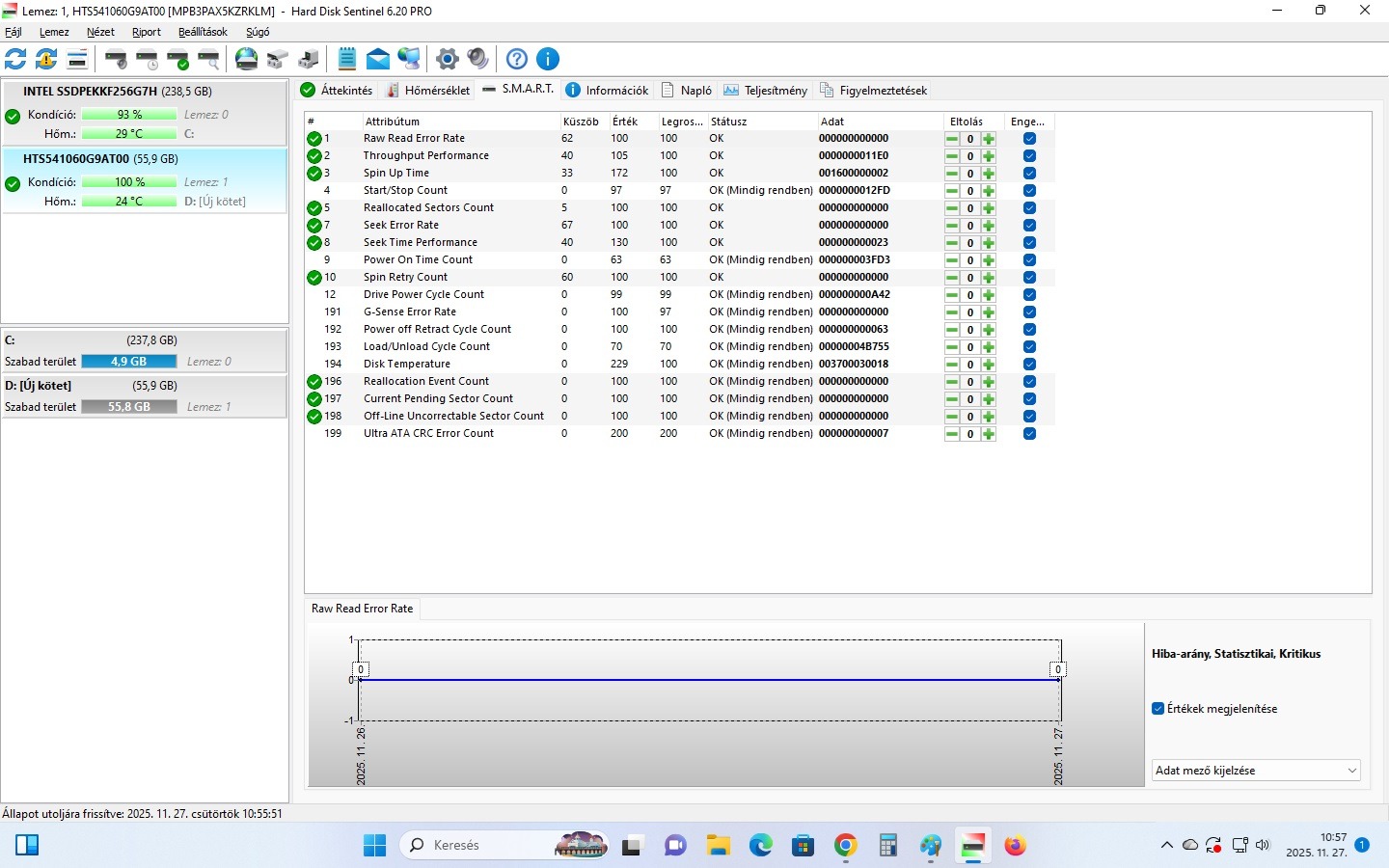Viewport: 1389px width, 868px height.
Task: Click green check icon of Raw Read Error Rate row
Action: 314,139
